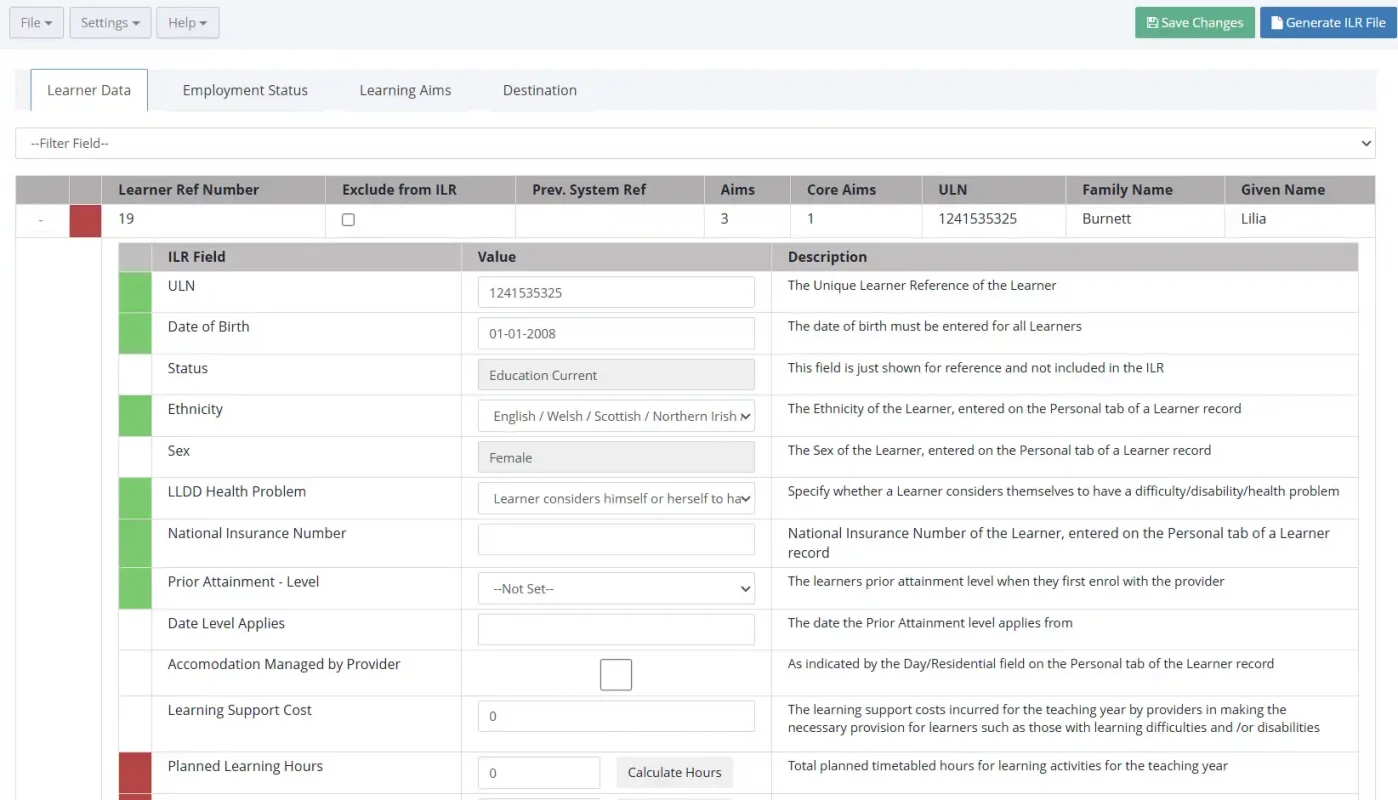Click the disabled Status field Education Current
Screen dimensions: 1398x800
point(616,375)
